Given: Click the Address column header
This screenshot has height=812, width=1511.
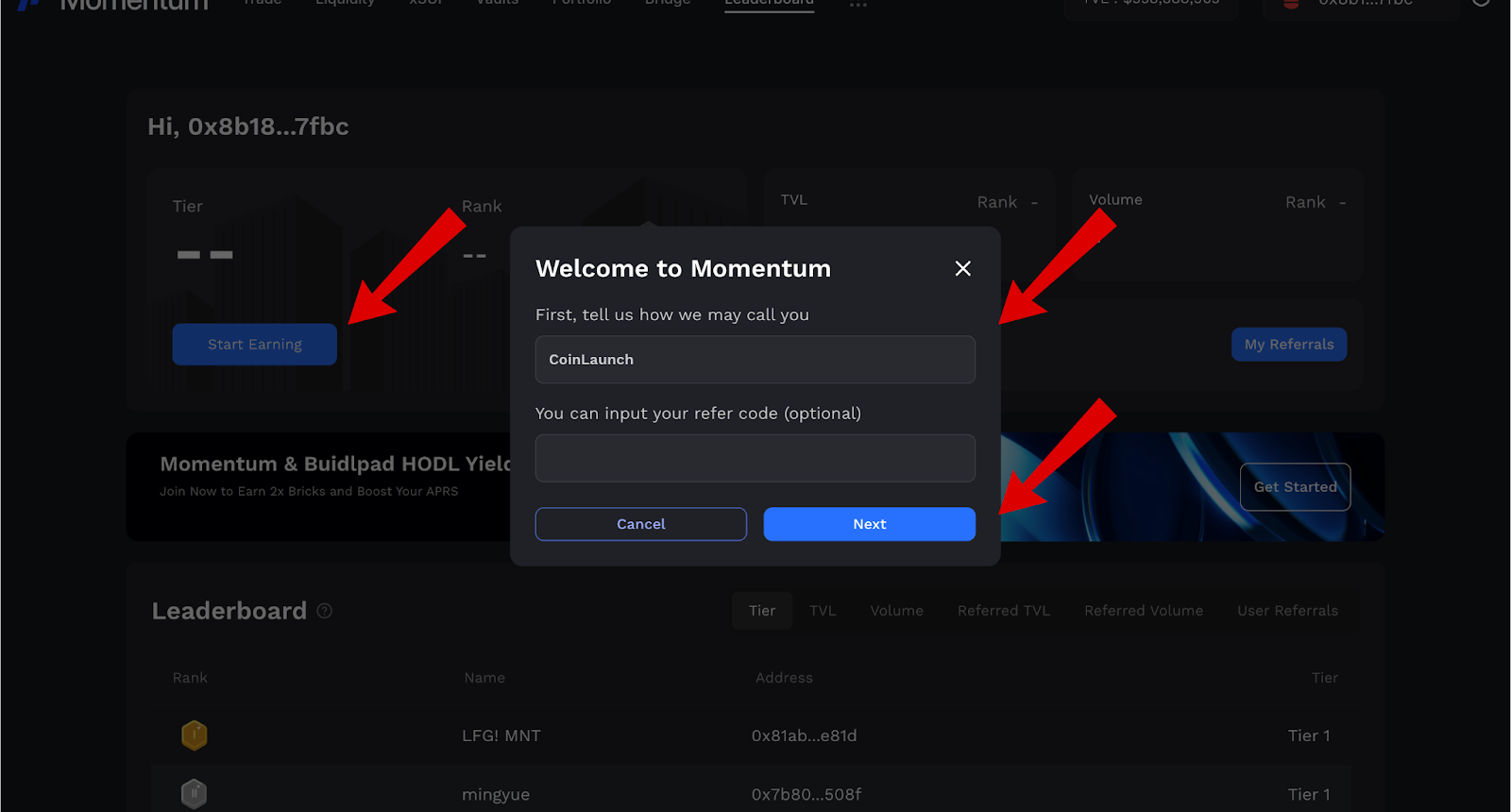Looking at the screenshot, I should point(784,678).
